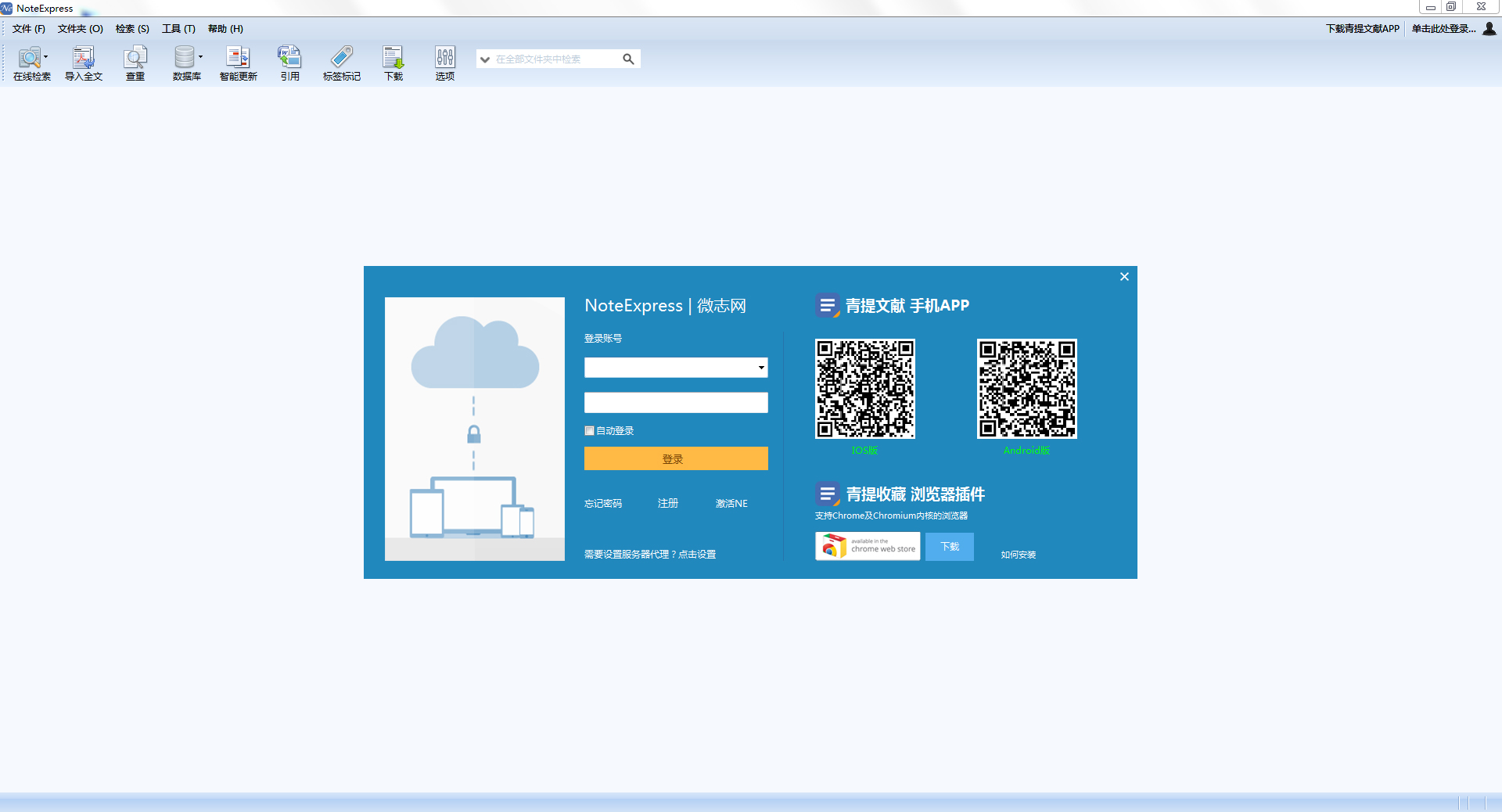Click the IOS版 label
The height and width of the screenshot is (812, 1502).
pos(865,451)
